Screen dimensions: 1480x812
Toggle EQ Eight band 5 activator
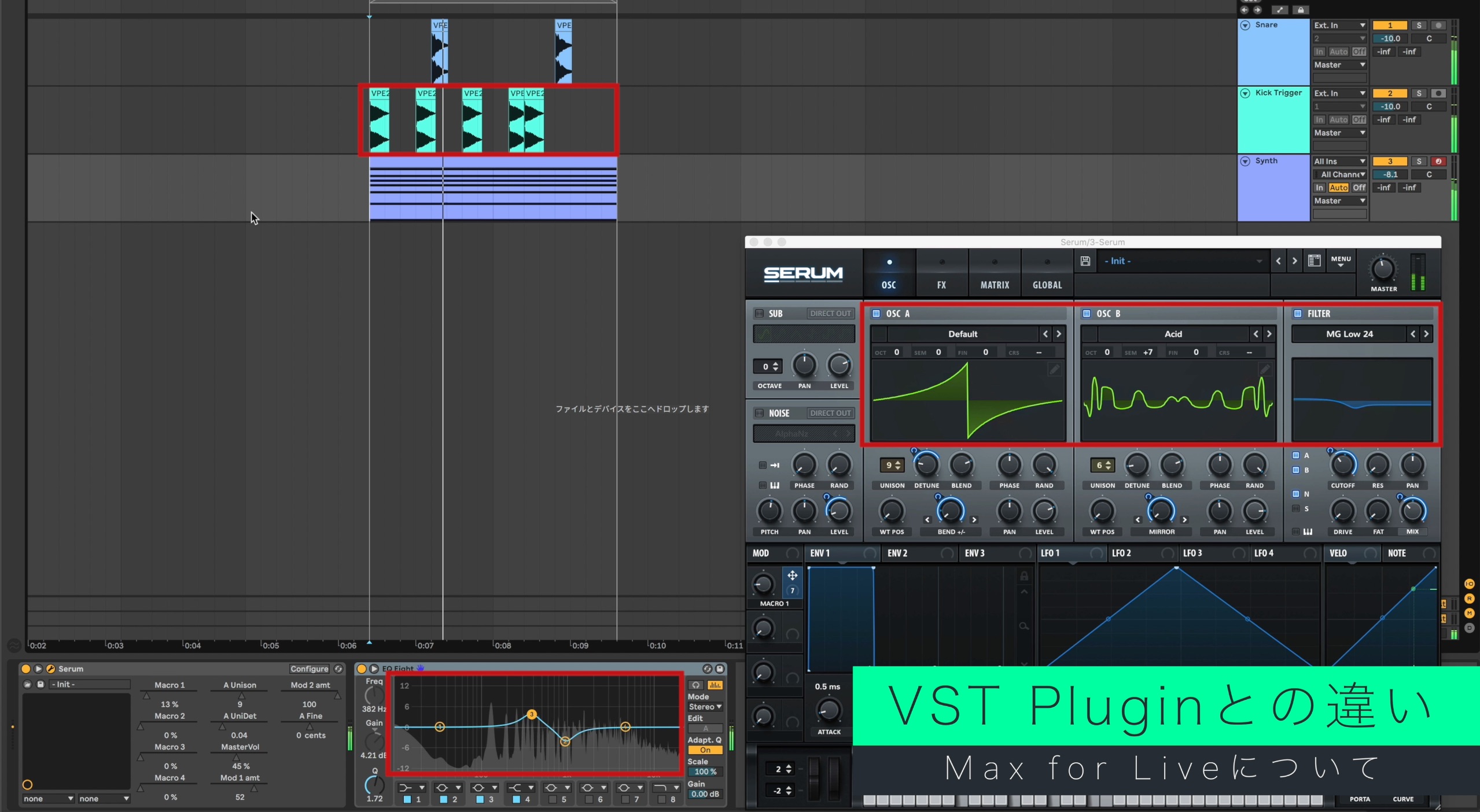pos(553,799)
